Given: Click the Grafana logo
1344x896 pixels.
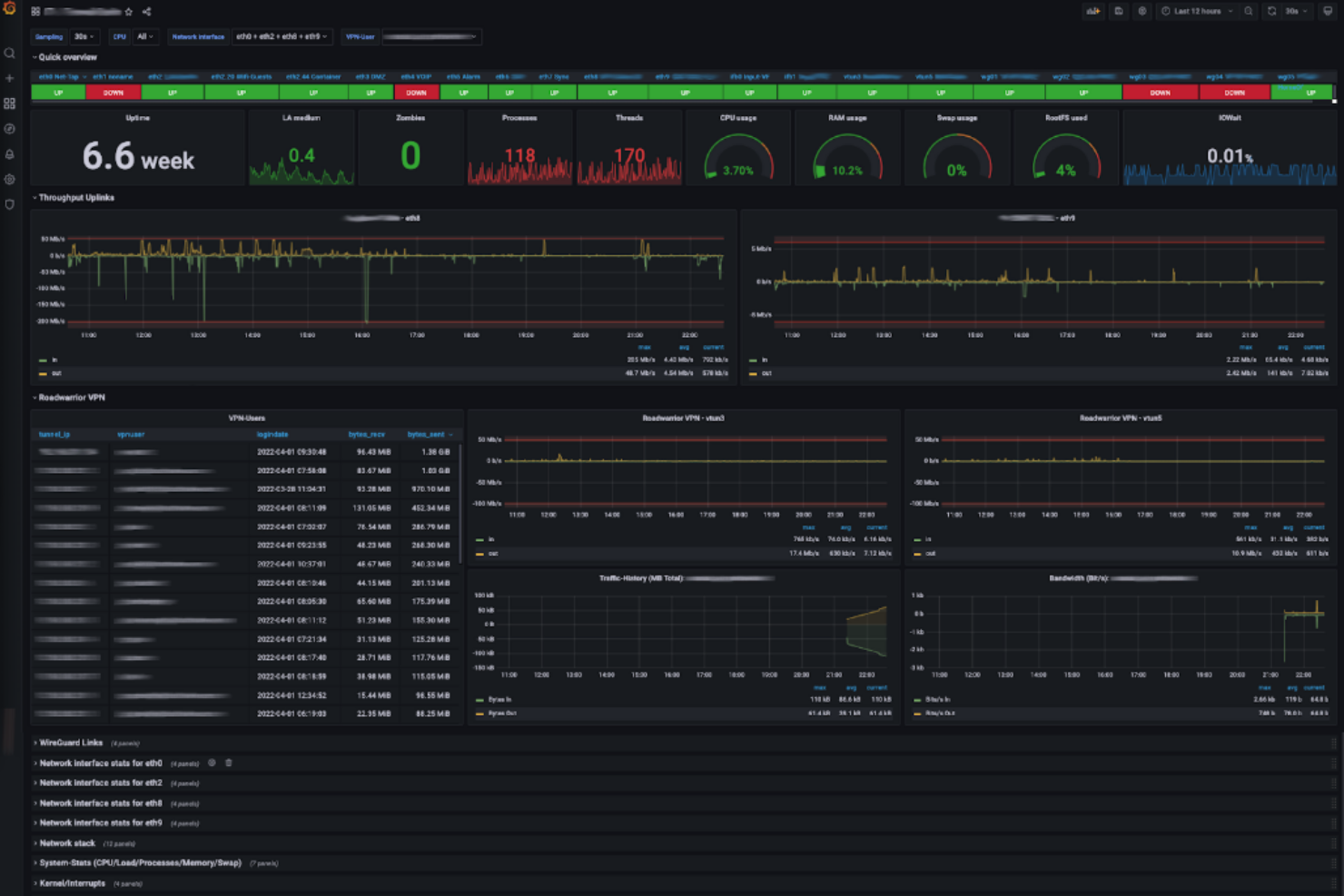Looking at the screenshot, I should coord(10,10).
